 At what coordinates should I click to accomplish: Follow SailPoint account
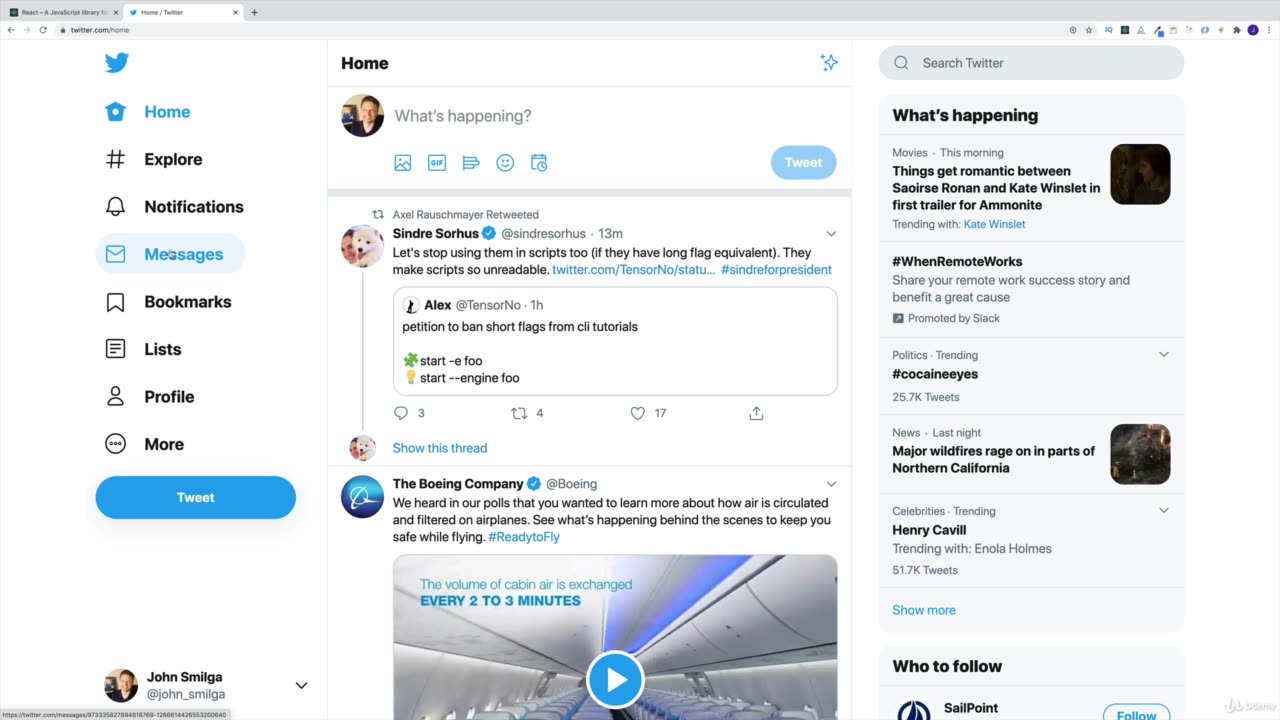pos(1136,712)
